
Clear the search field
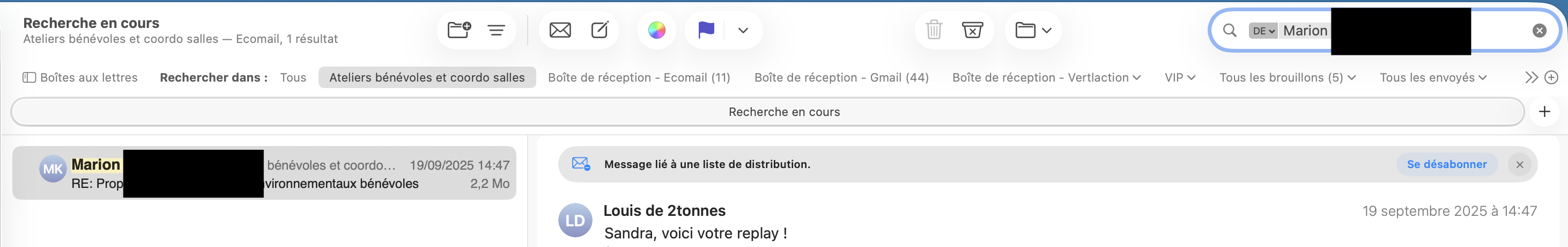[1539, 31]
